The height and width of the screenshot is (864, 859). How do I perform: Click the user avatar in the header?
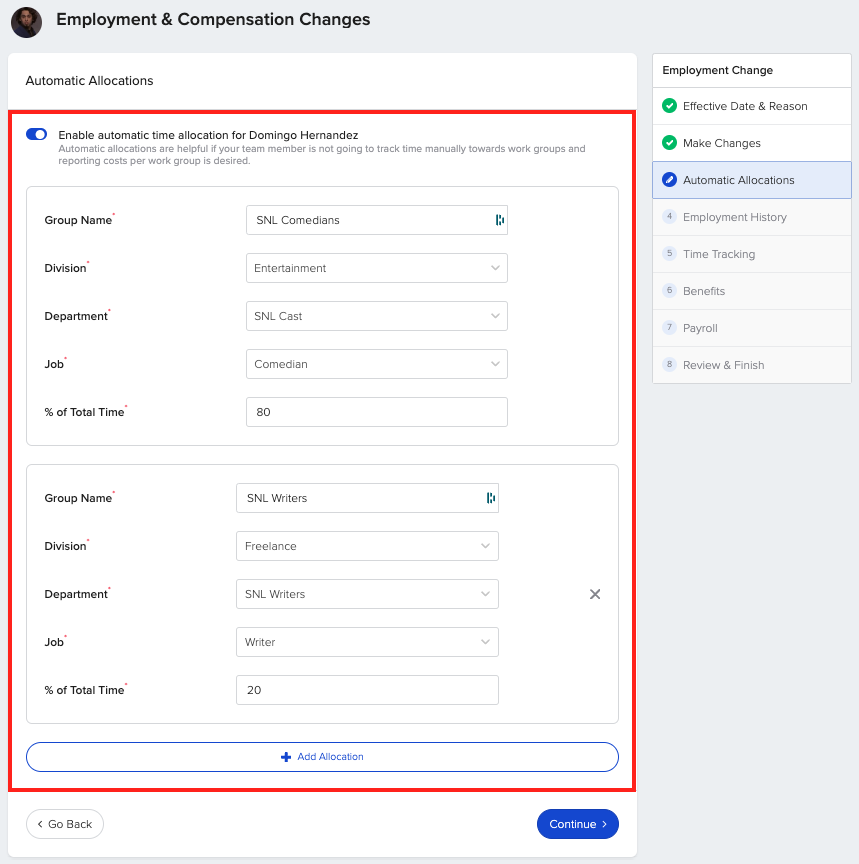coord(26,22)
